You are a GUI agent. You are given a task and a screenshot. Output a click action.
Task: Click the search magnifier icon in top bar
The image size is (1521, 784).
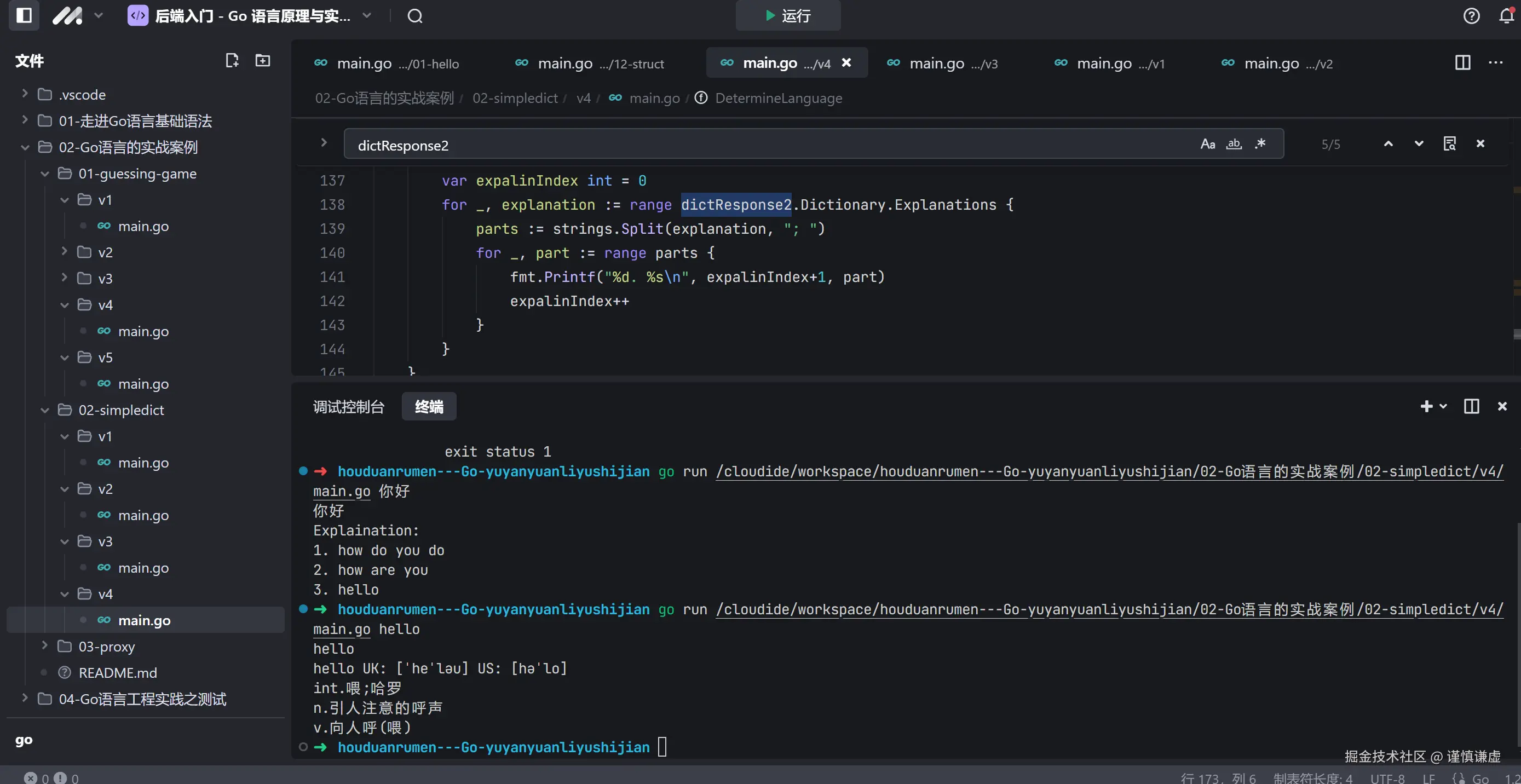click(x=415, y=16)
